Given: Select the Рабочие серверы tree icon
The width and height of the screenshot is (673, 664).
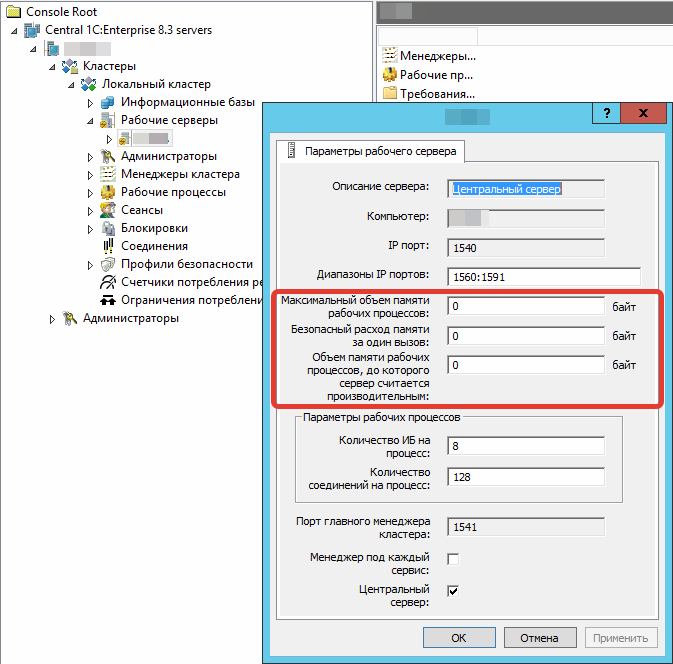Looking at the screenshot, I should click(x=108, y=121).
